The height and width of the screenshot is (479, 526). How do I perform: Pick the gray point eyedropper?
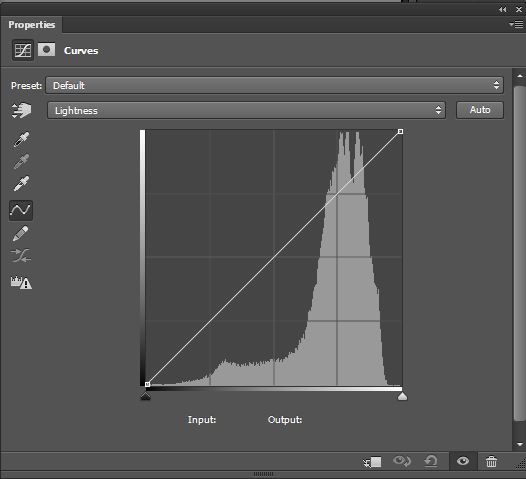click(x=21, y=161)
